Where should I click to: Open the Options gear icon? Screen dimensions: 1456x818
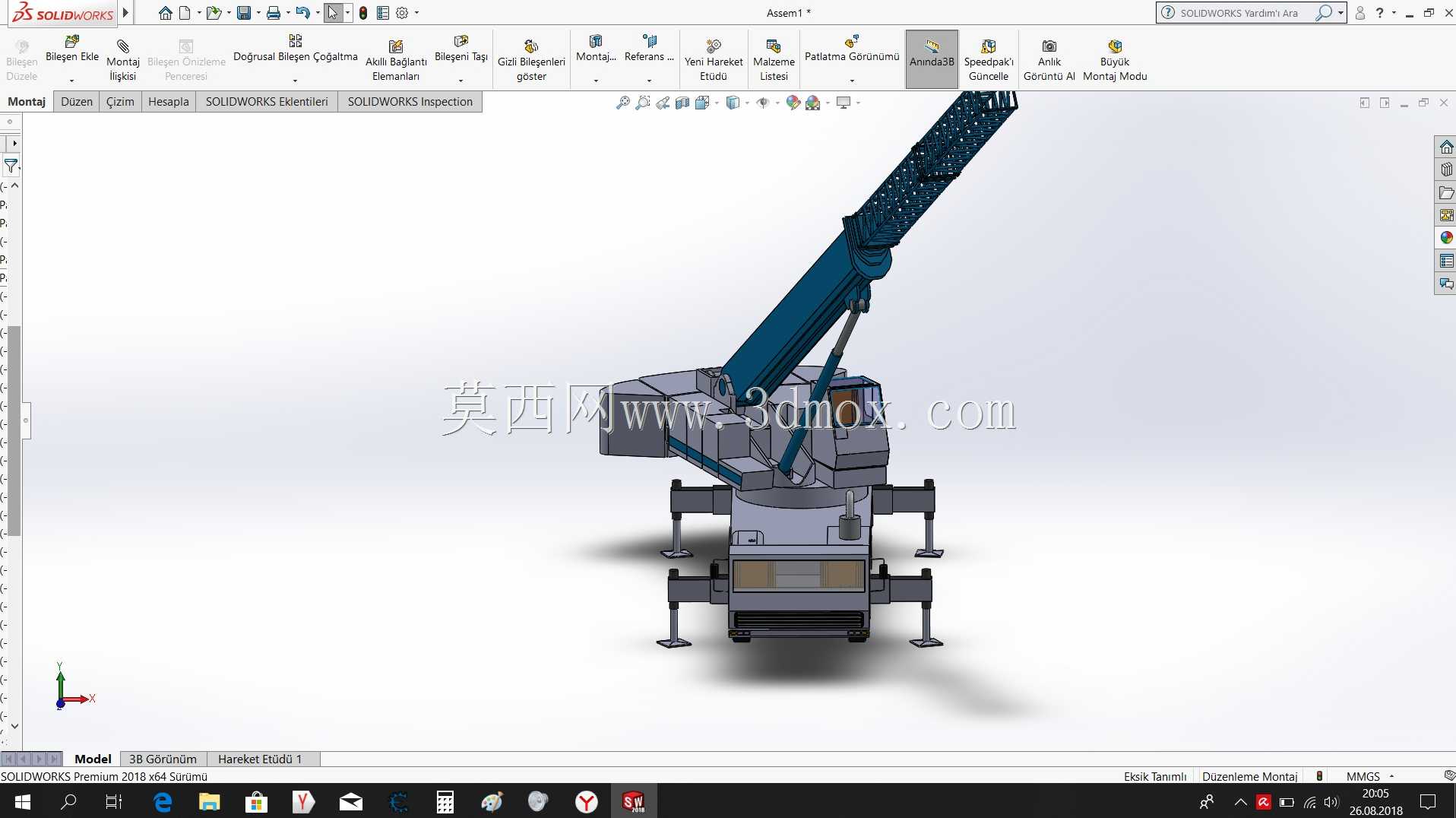coord(403,13)
